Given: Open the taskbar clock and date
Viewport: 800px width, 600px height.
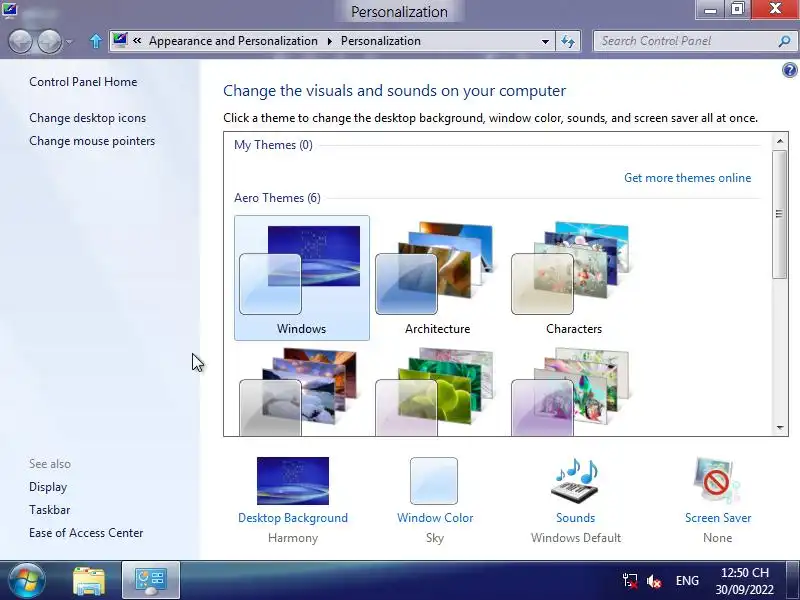Looking at the screenshot, I should (x=744, y=581).
